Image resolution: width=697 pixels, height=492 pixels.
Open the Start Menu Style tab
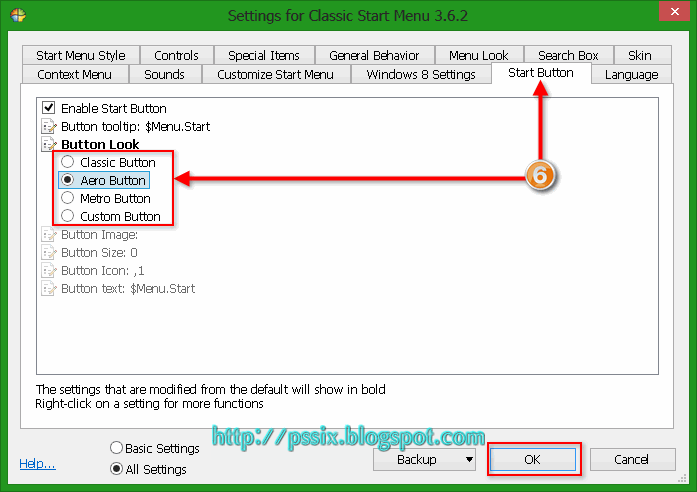click(x=81, y=56)
